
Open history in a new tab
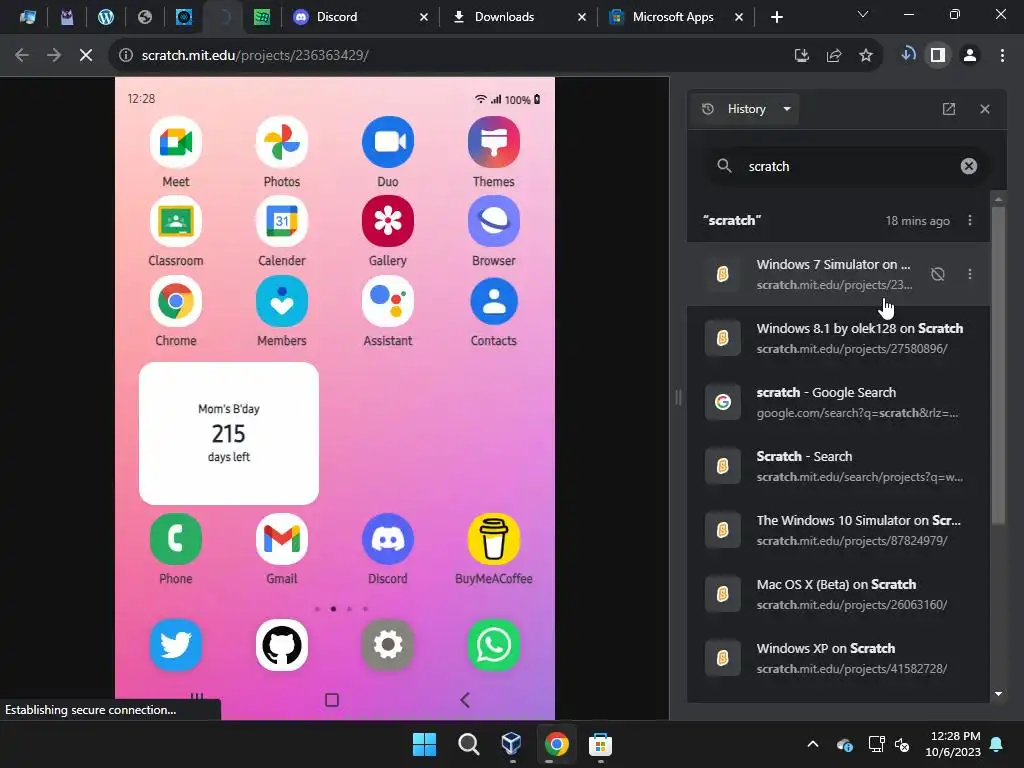(x=949, y=109)
